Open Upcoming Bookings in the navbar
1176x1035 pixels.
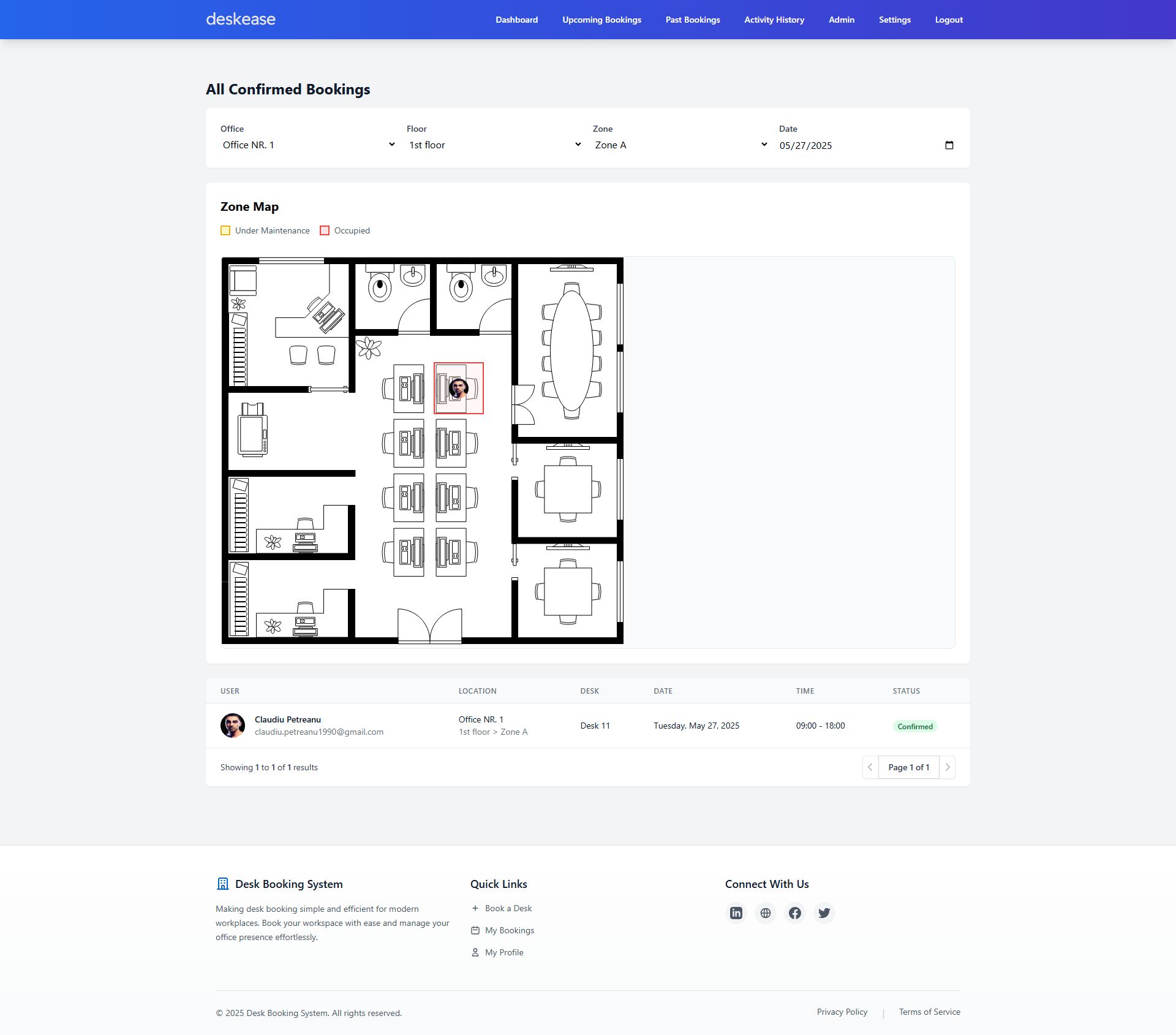pyautogui.click(x=601, y=20)
